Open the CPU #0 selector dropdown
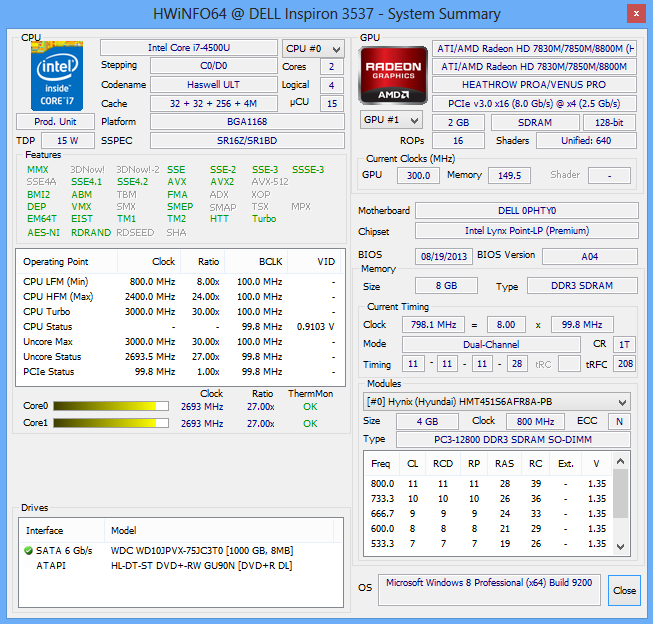The image size is (653, 624). click(x=313, y=49)
